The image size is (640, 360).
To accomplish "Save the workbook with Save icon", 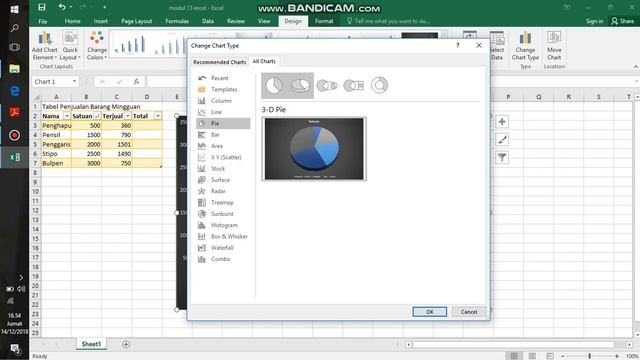I will point(42,7).
